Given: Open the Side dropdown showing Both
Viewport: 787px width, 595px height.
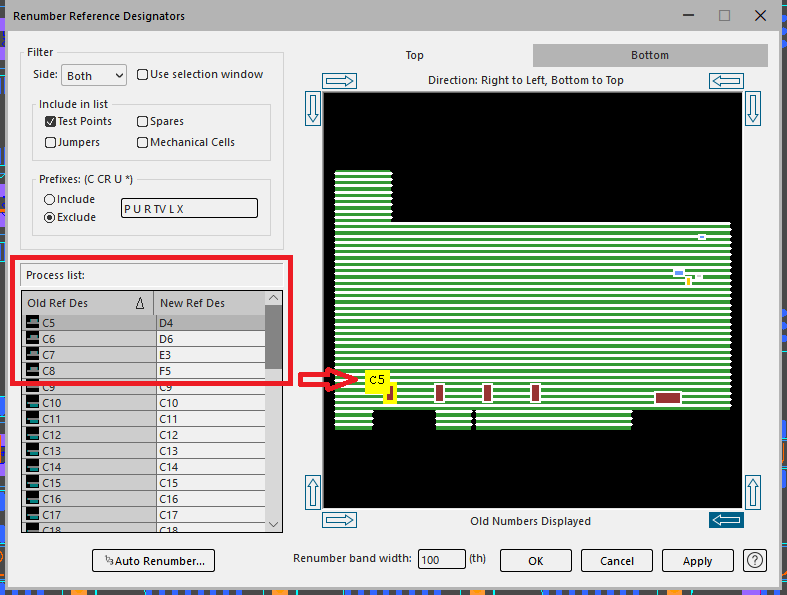Looking at the screenshot, I should [x=94, y=76].
